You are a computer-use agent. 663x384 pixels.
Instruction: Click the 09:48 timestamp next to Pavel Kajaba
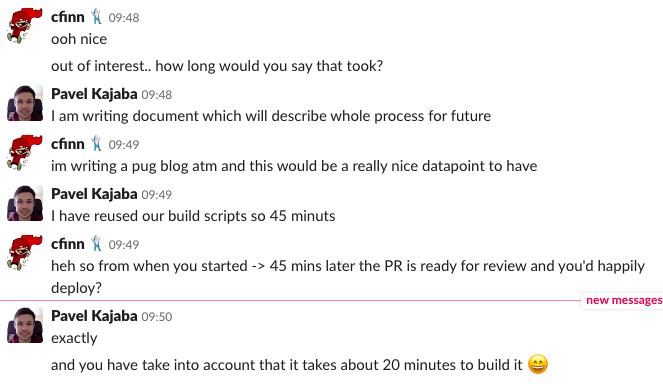click(157, 95)
